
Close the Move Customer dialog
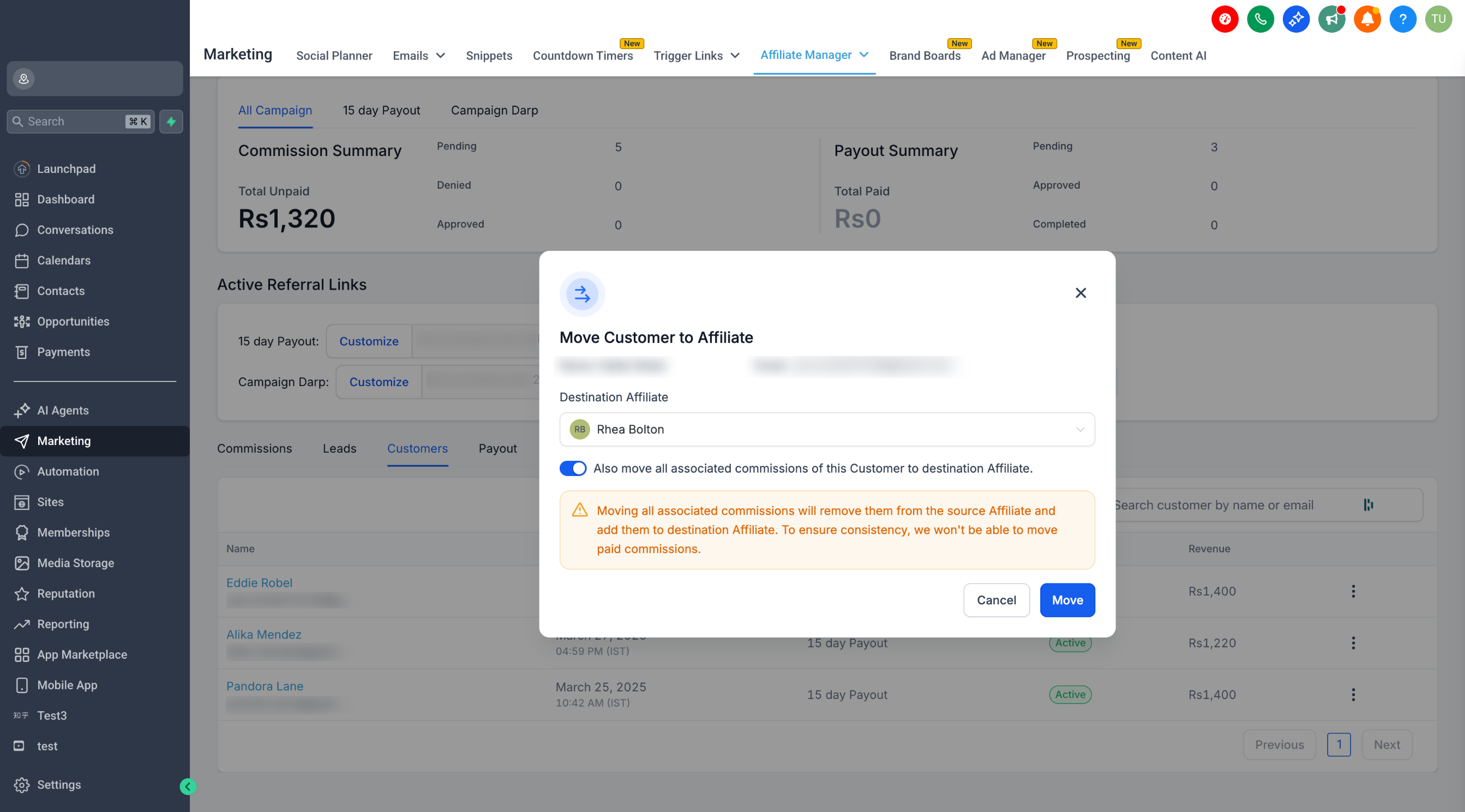pyautogui.click(x=1080, y=293)
